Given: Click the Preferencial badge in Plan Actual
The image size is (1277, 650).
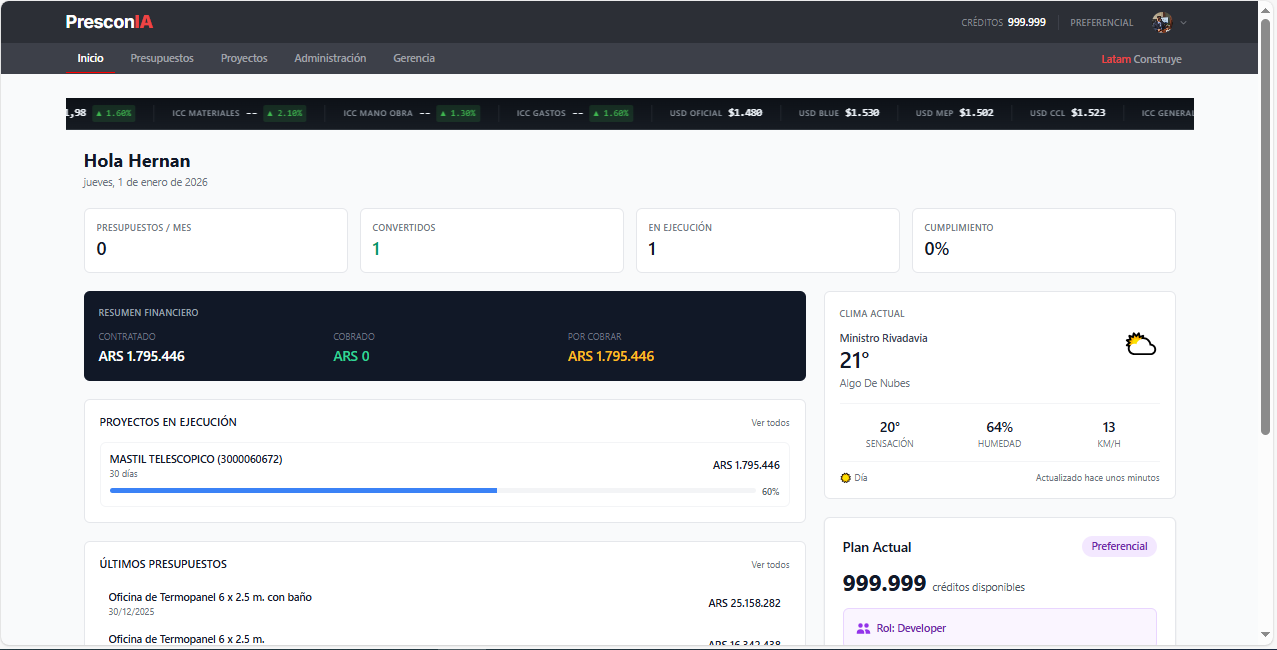Looking at the screenshot, I should pyautogui.click(x=1119, y=546).
